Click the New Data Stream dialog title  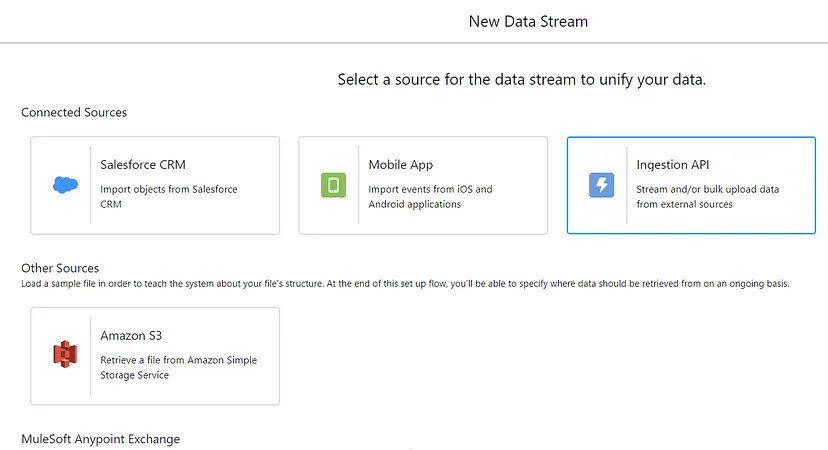coord(528,22)
